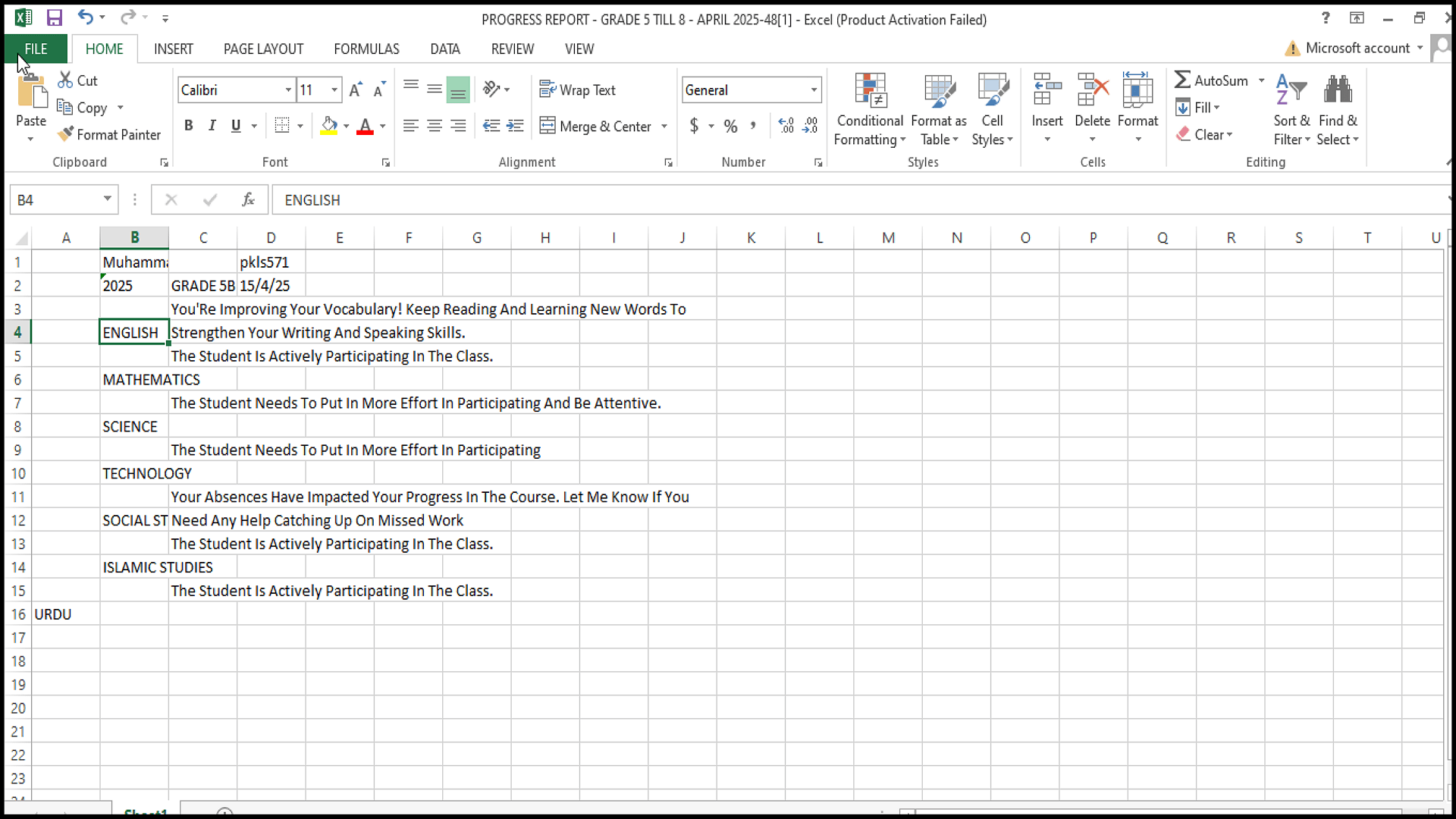Click the formula bar showing ENGLISH
1456x819 pixels.
pos(861,199)
